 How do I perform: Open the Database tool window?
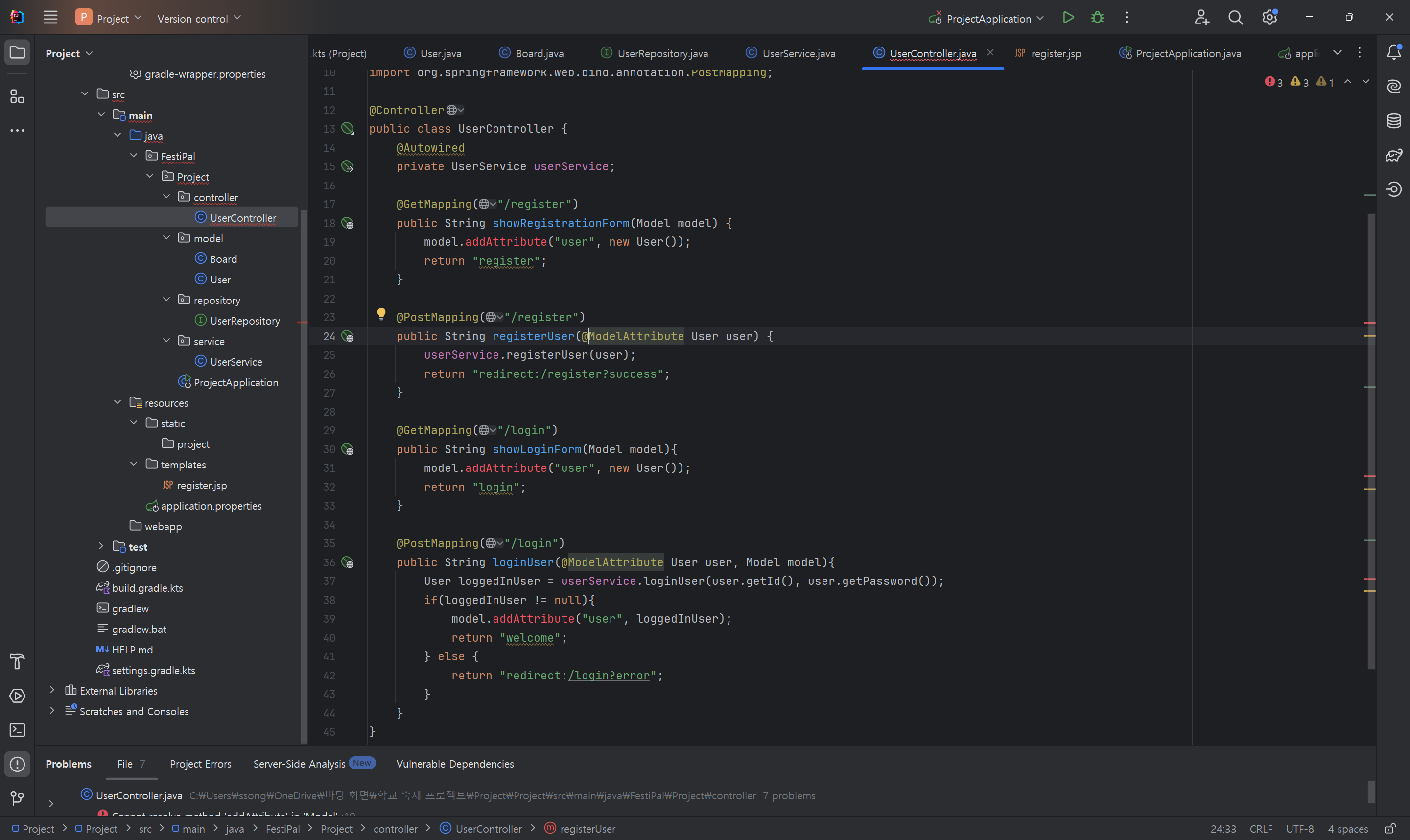1393,120
